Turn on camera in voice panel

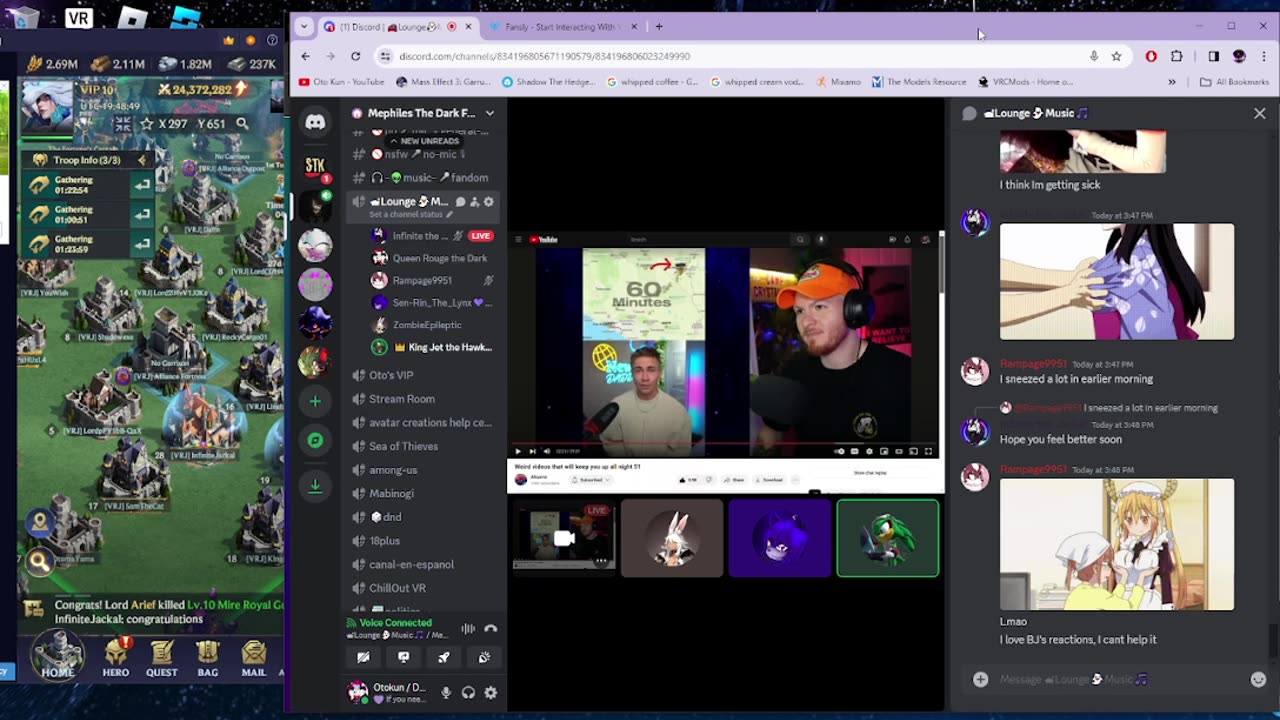click(363, 657)
